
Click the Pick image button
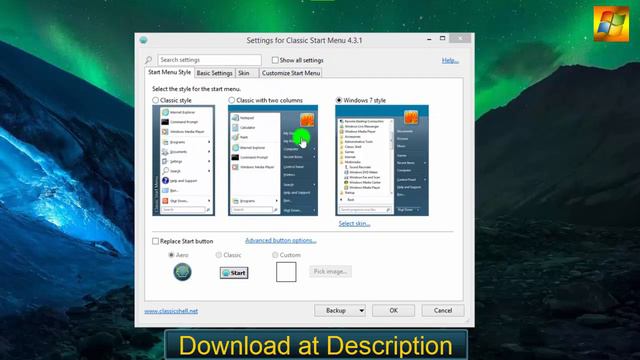pyautogui.click(x=330, y=271)
